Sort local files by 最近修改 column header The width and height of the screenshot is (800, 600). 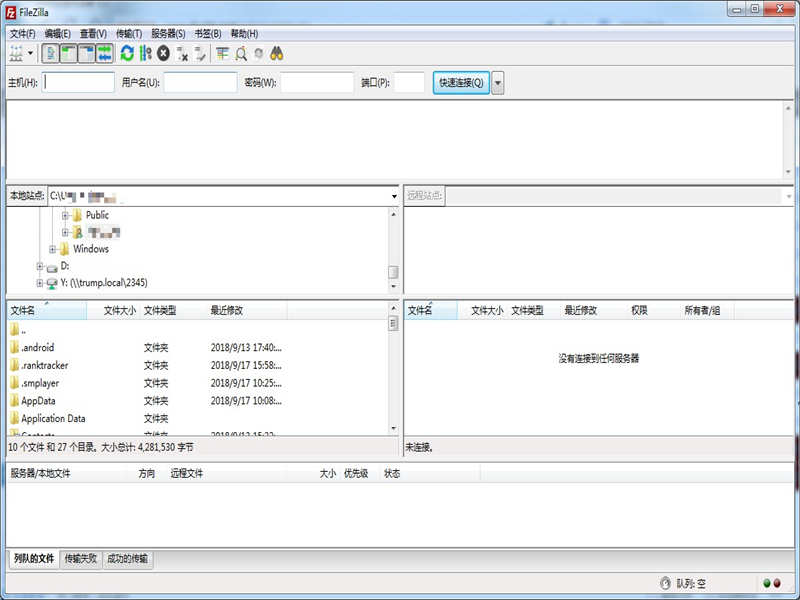click(x=227, y=311)
